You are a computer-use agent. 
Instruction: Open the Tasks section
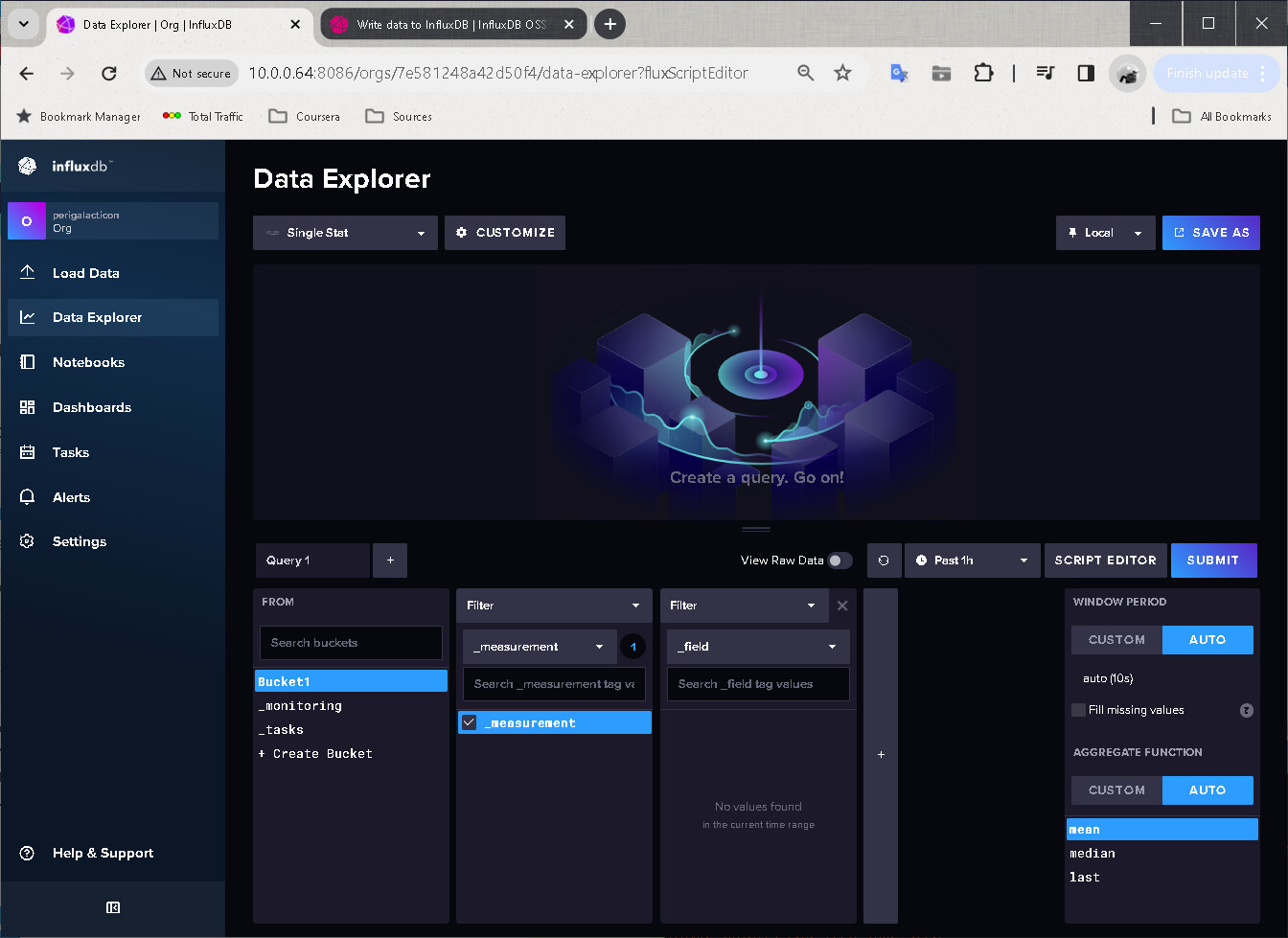(x=70, y=452)
